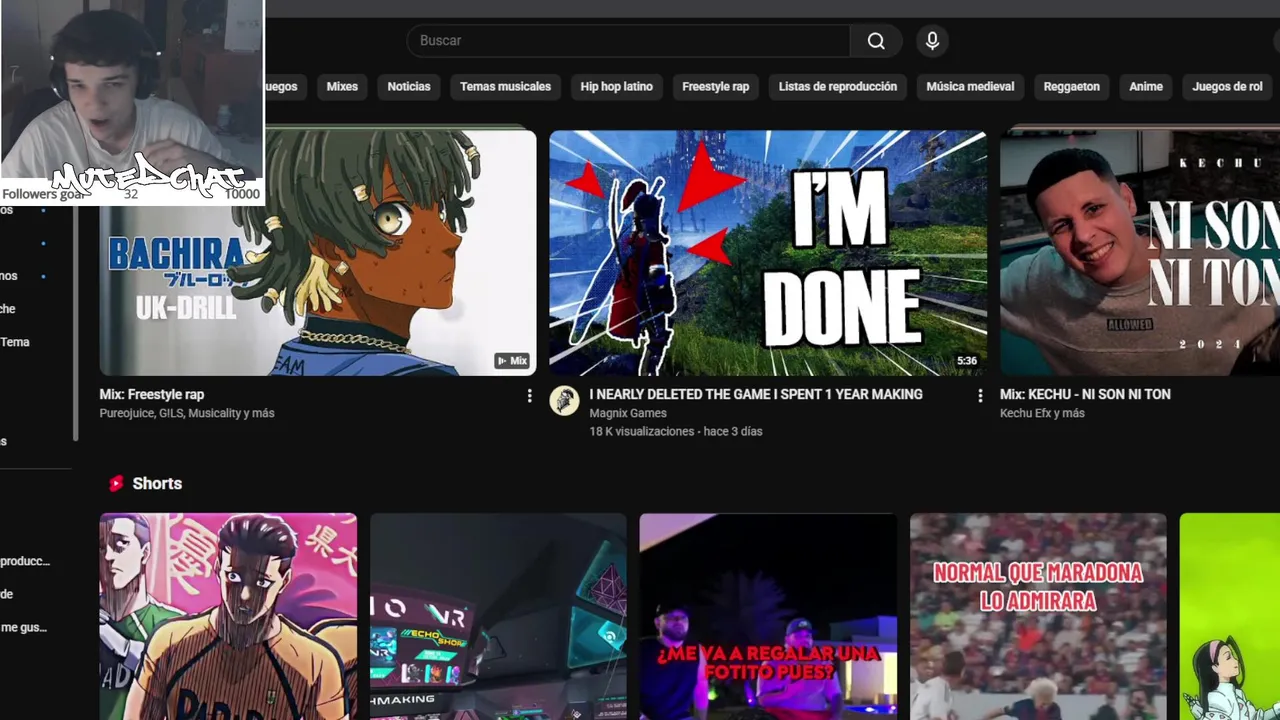1280x720 pixels.
Task: Open the I'M DONE video thumbnail
Action: click(768, 252)
